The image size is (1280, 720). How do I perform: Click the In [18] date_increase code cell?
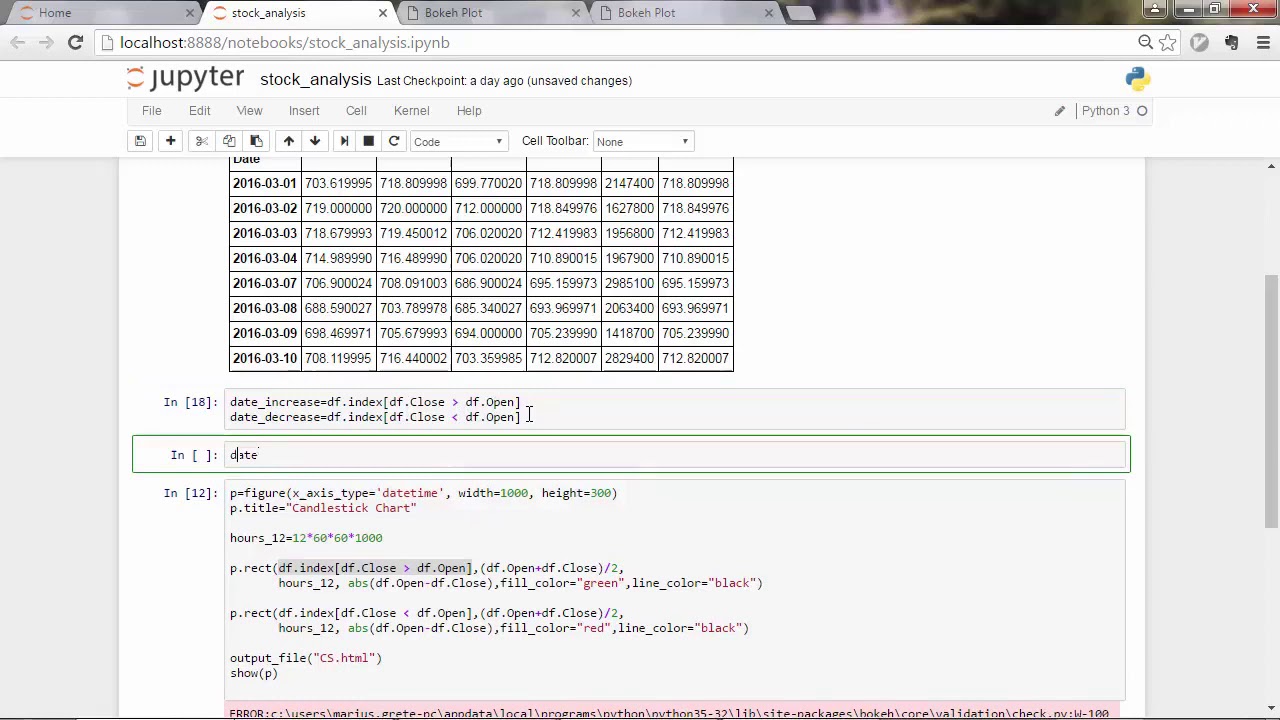676,409
